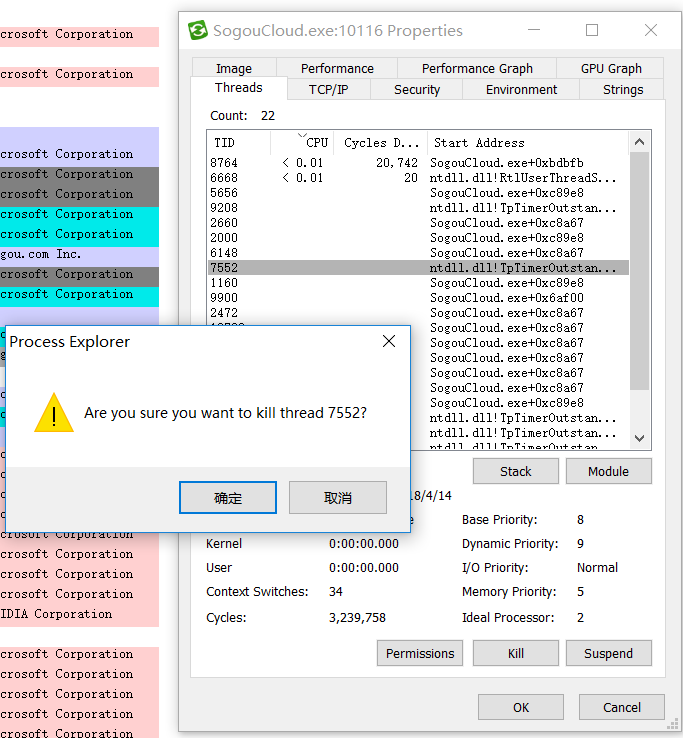Image resolution: width=683 pixels, height=738 pixels.
Task: Click the Suspend thread button
Action: coord(609,653)
